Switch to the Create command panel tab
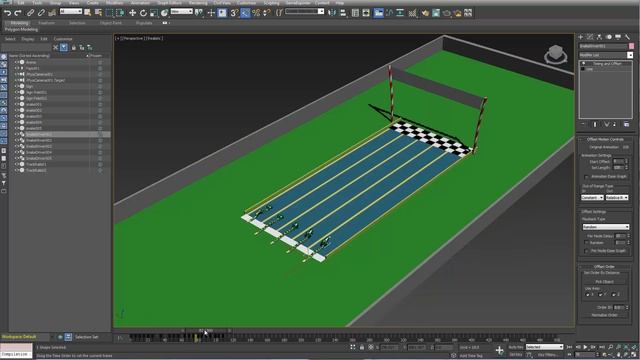Screen dimensions: 640x360 [581, 37]
